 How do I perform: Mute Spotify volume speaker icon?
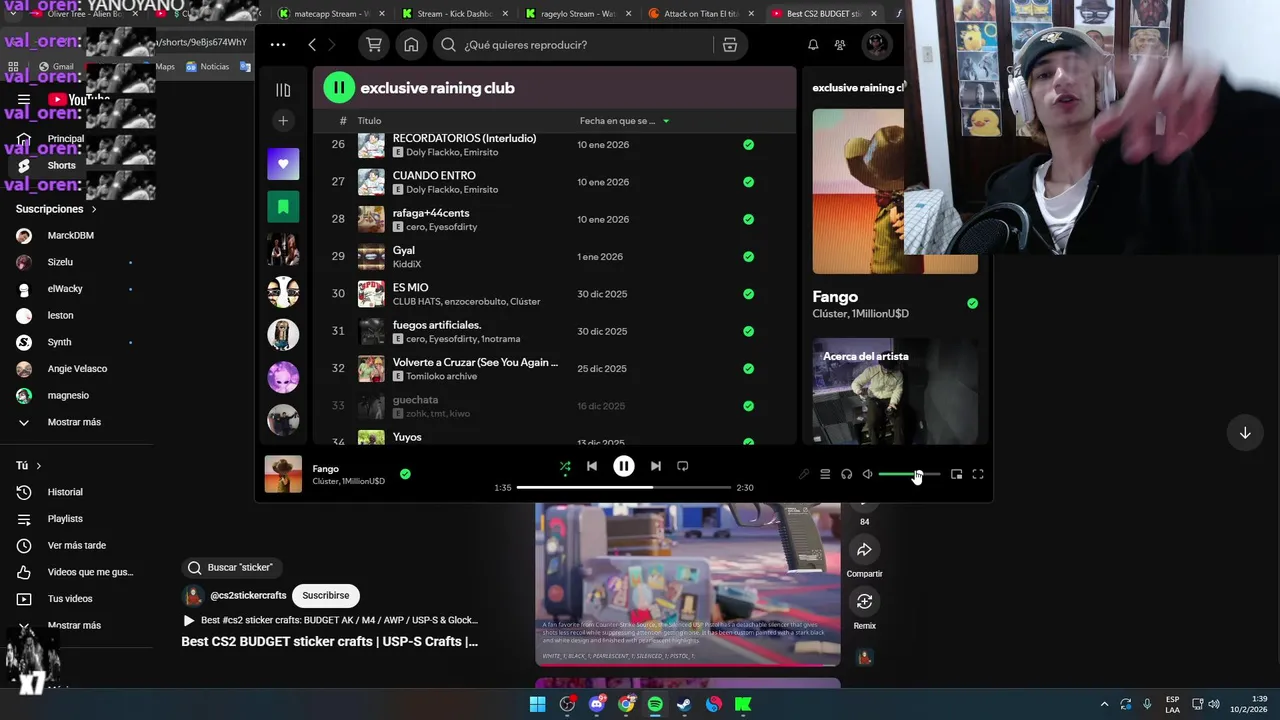(868, 474)
